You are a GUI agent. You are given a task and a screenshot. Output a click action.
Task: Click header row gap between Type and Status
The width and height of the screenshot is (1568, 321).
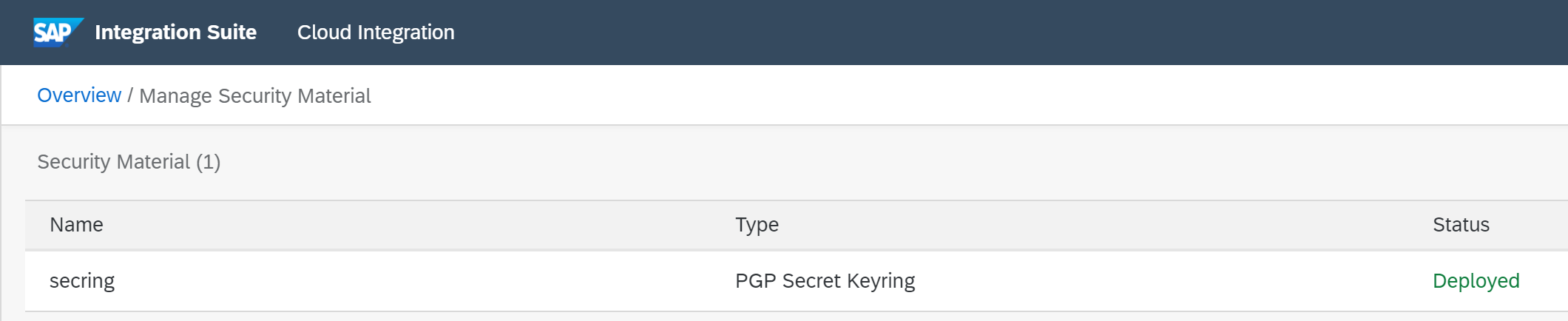click(x=1109, y=225)
